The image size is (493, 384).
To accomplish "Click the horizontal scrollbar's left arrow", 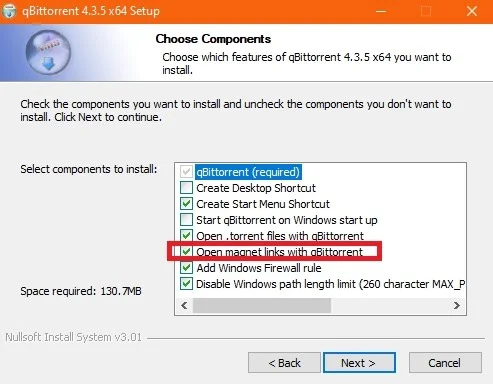I will (x=184, y=305).
